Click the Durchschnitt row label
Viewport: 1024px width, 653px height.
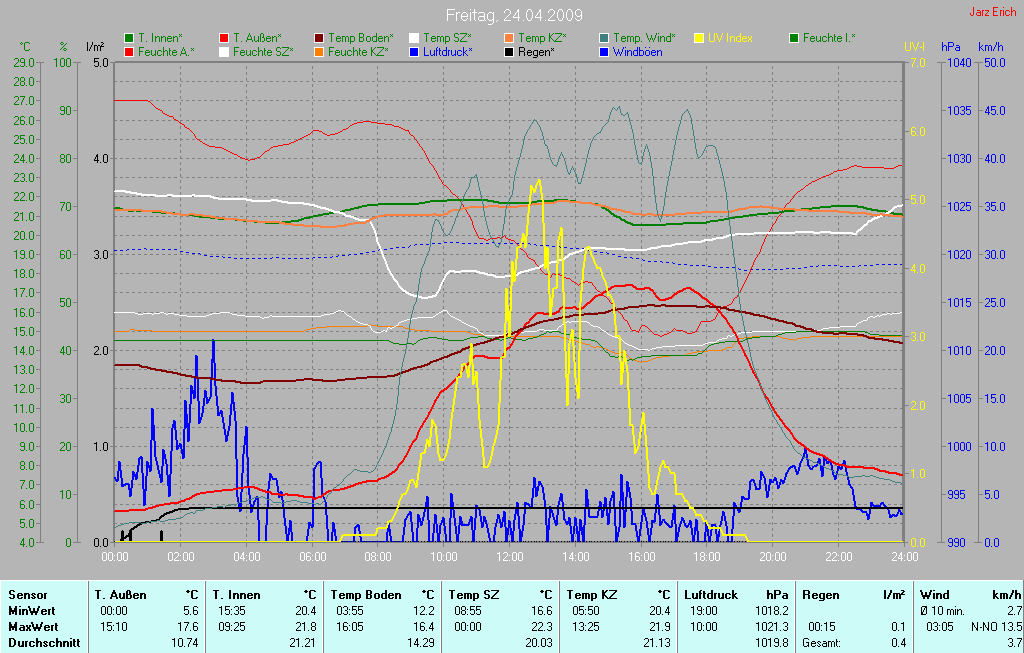pyautogui.click(x=43, y=641)
